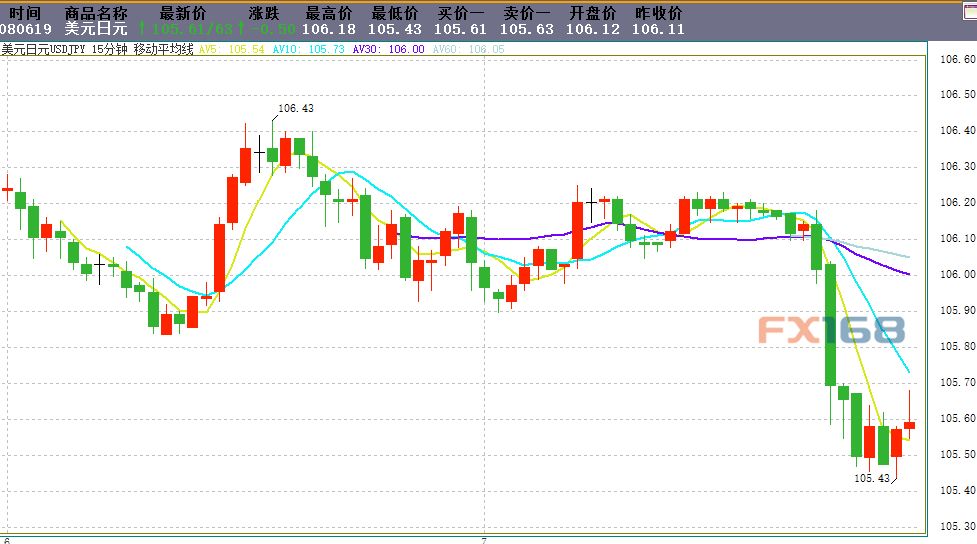
Task: Click the 15分钟 period label
Action: click(110, 49)
